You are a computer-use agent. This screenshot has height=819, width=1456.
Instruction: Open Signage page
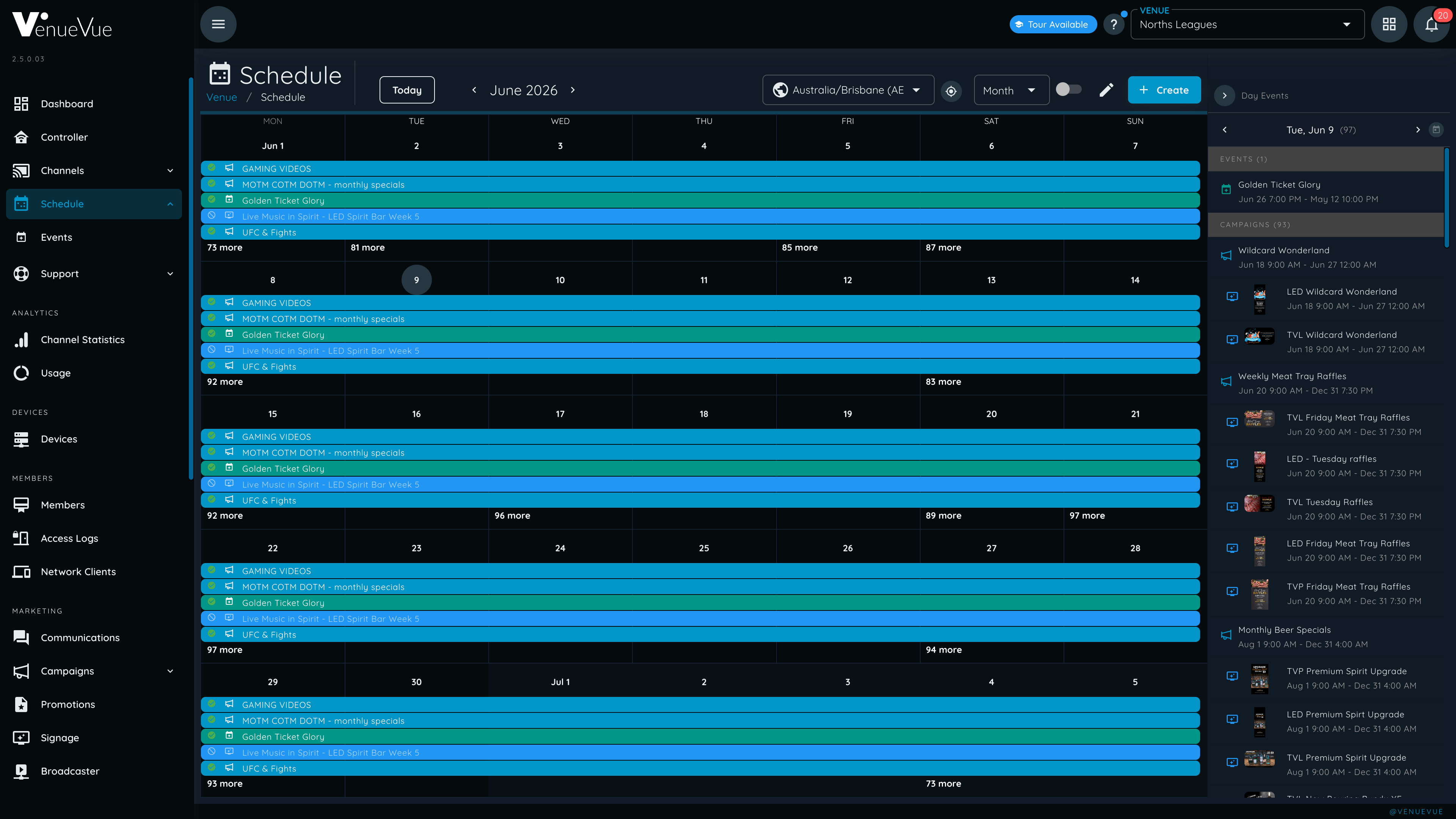click(94, 738)
